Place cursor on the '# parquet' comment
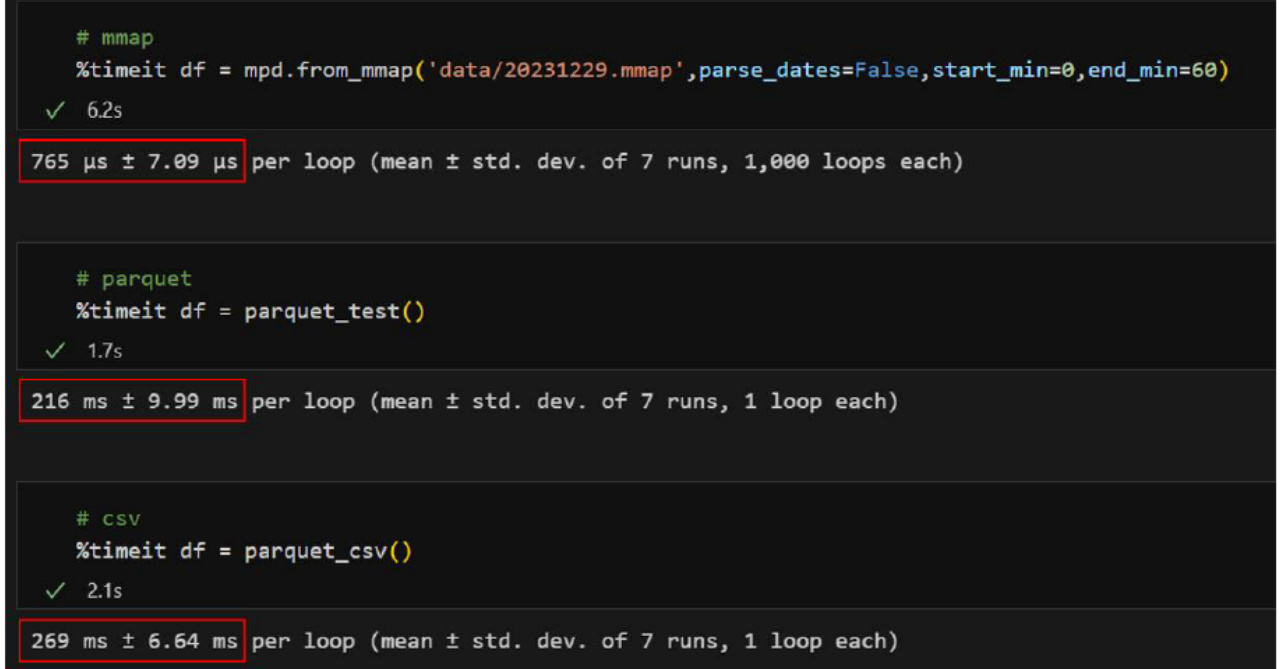This screenshot has height=669, width=1284. point(134,279)
